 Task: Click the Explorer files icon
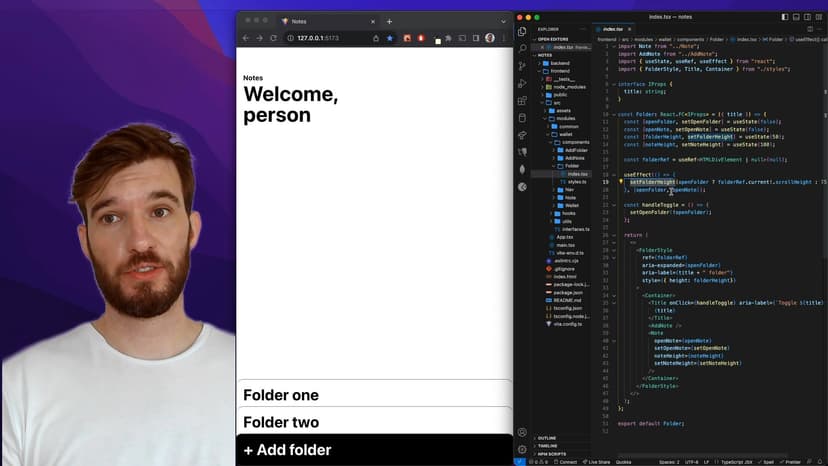tap(522, 31)
